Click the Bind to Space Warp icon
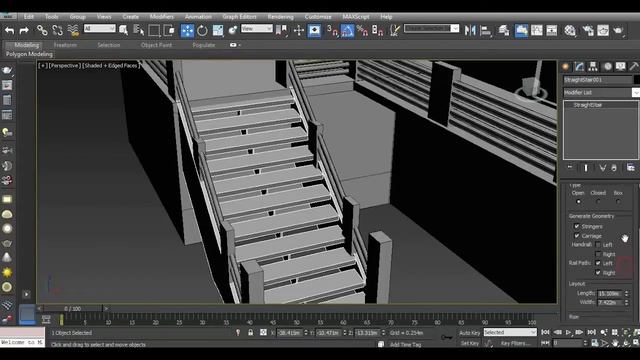Screen dimensions: 640x360 tap(73, 30)
